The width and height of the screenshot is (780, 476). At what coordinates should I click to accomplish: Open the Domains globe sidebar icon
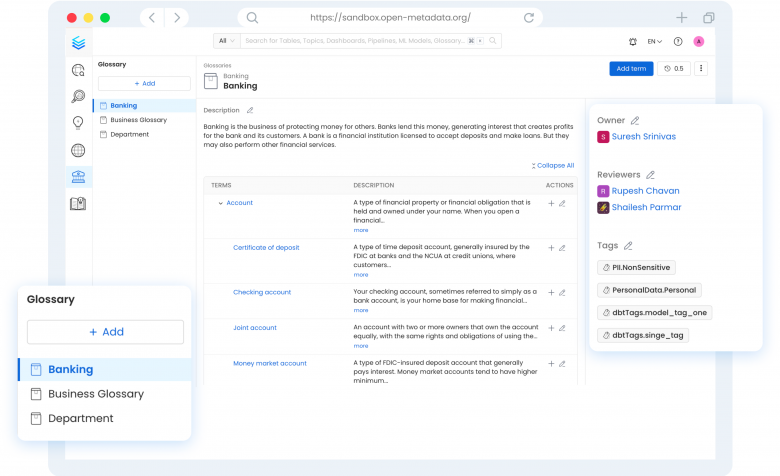78,150
